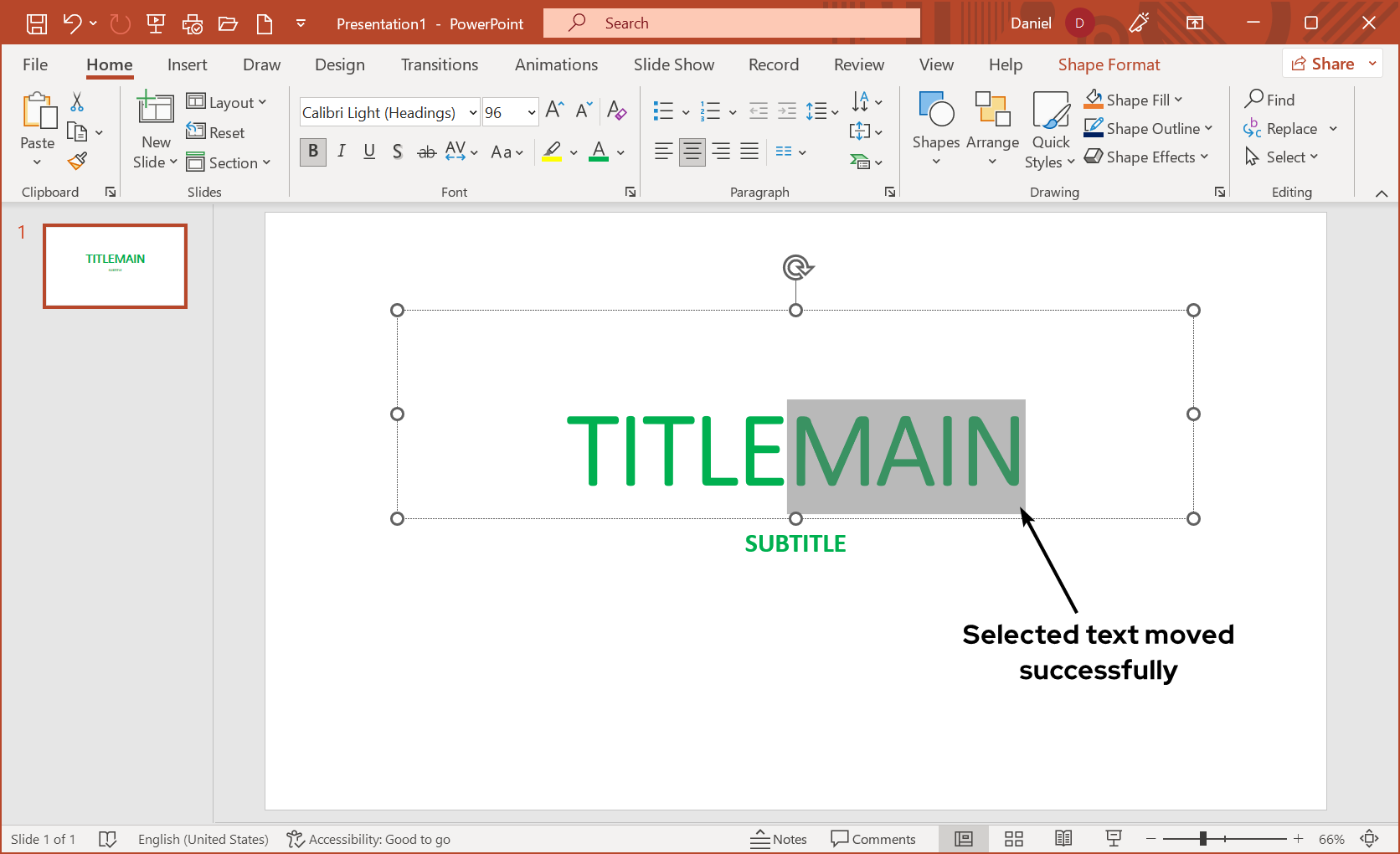Open the font name dropdown
This screenshot has width=1400, height=854.
coord(473,112)
